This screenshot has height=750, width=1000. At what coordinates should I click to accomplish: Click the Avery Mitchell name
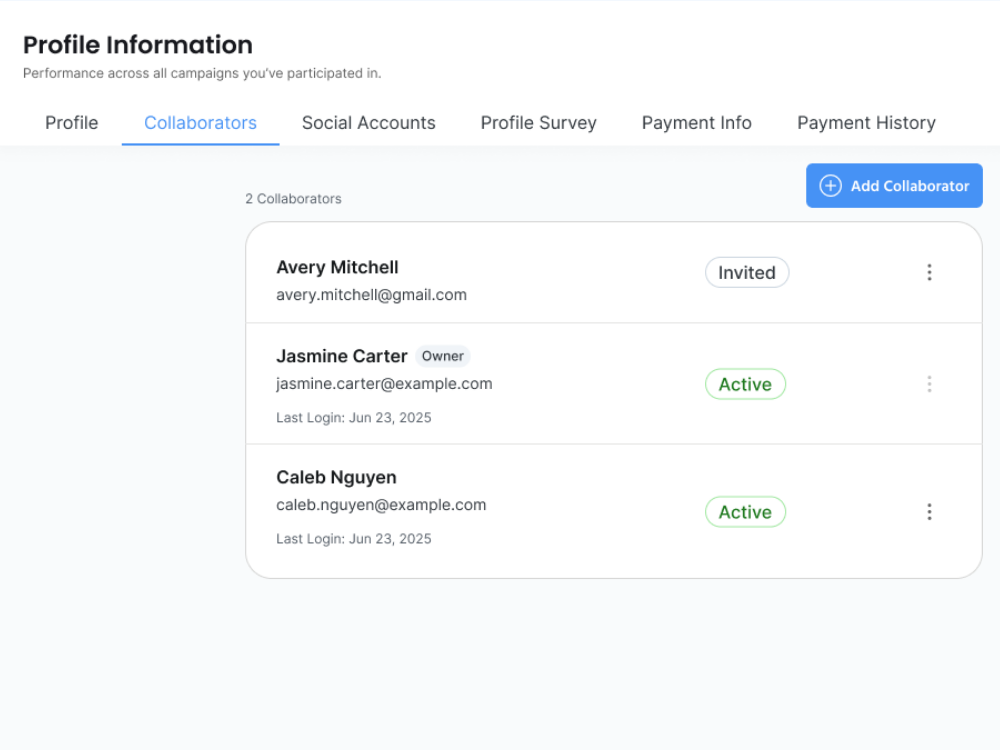(337, 267)
